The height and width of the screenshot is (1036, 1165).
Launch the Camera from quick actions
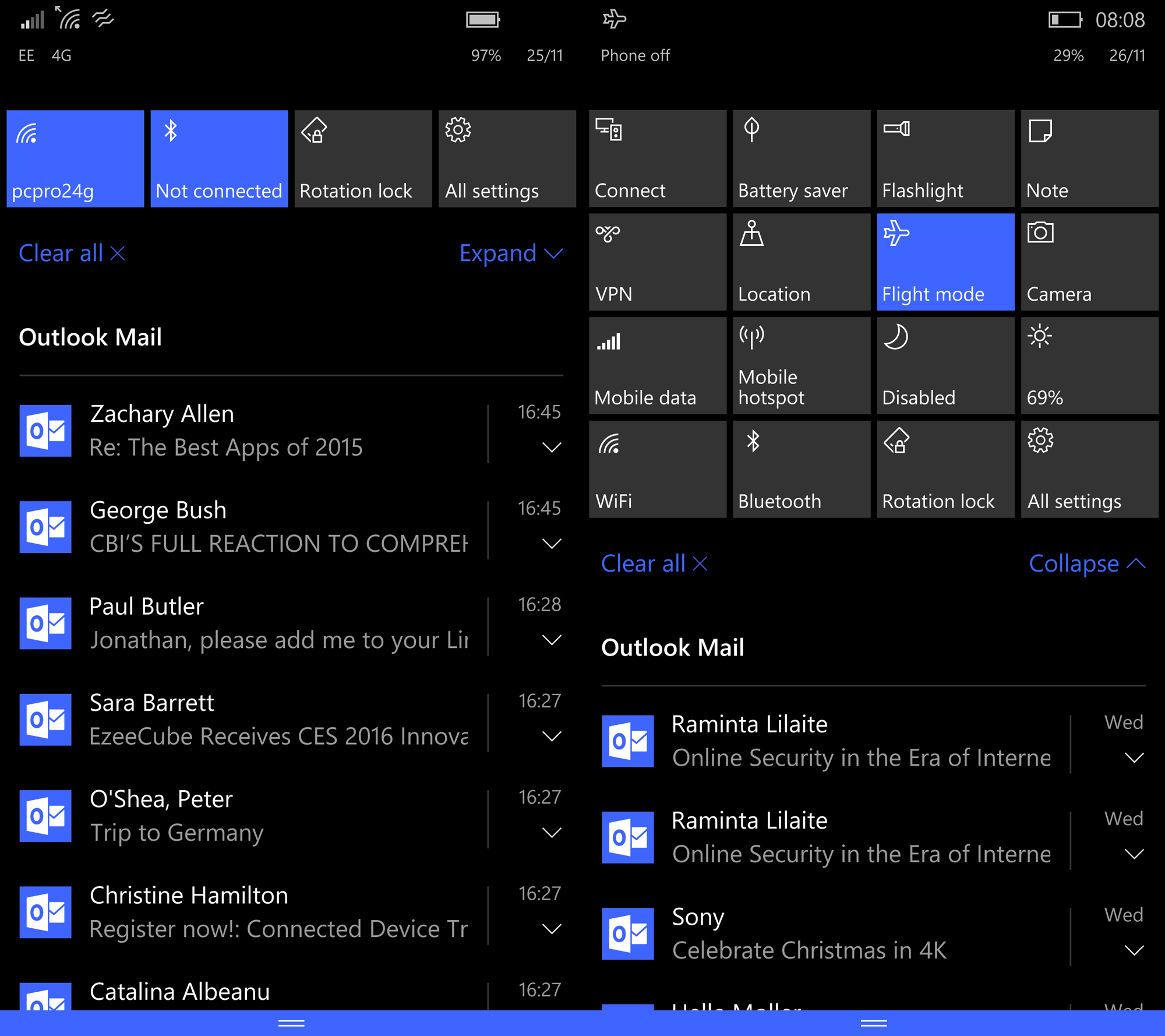(x=1089, y=262)
